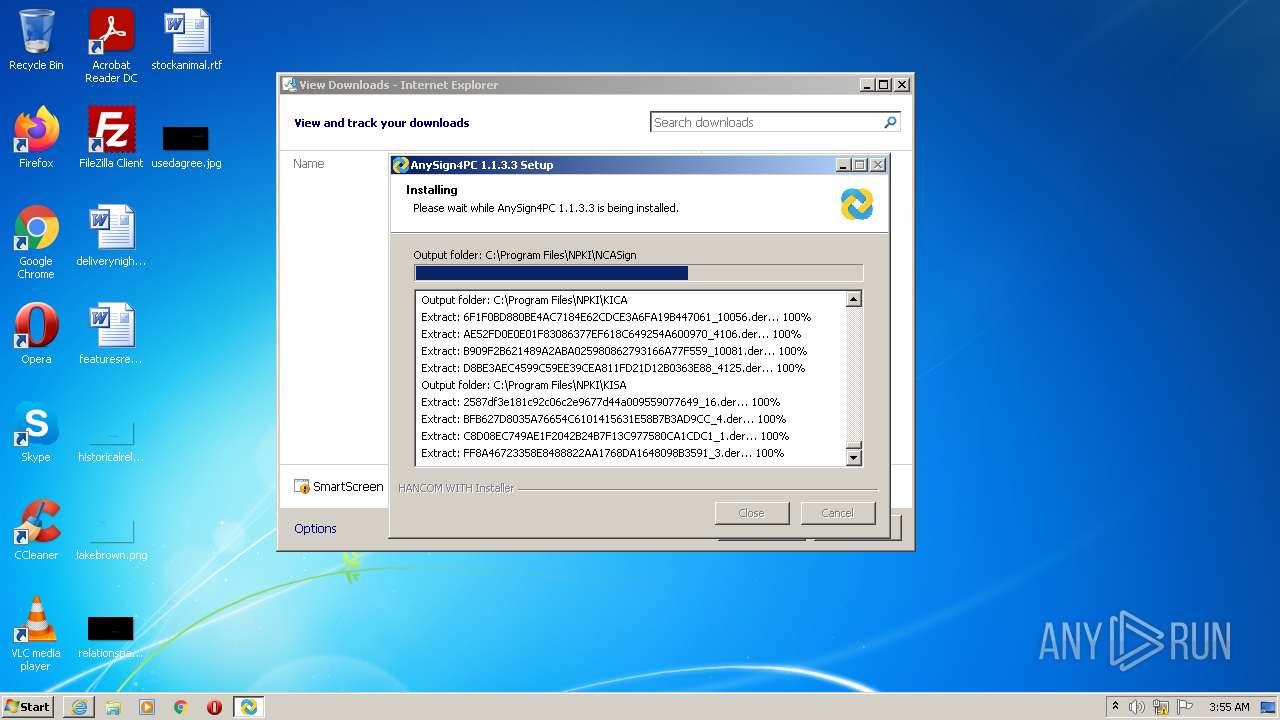Select the 6F1F0BD880BE4AC7184E62CDCE3A6FA19B447061_10056.der log line
The image size is (1280, 720).
click(x=616, y=317)
